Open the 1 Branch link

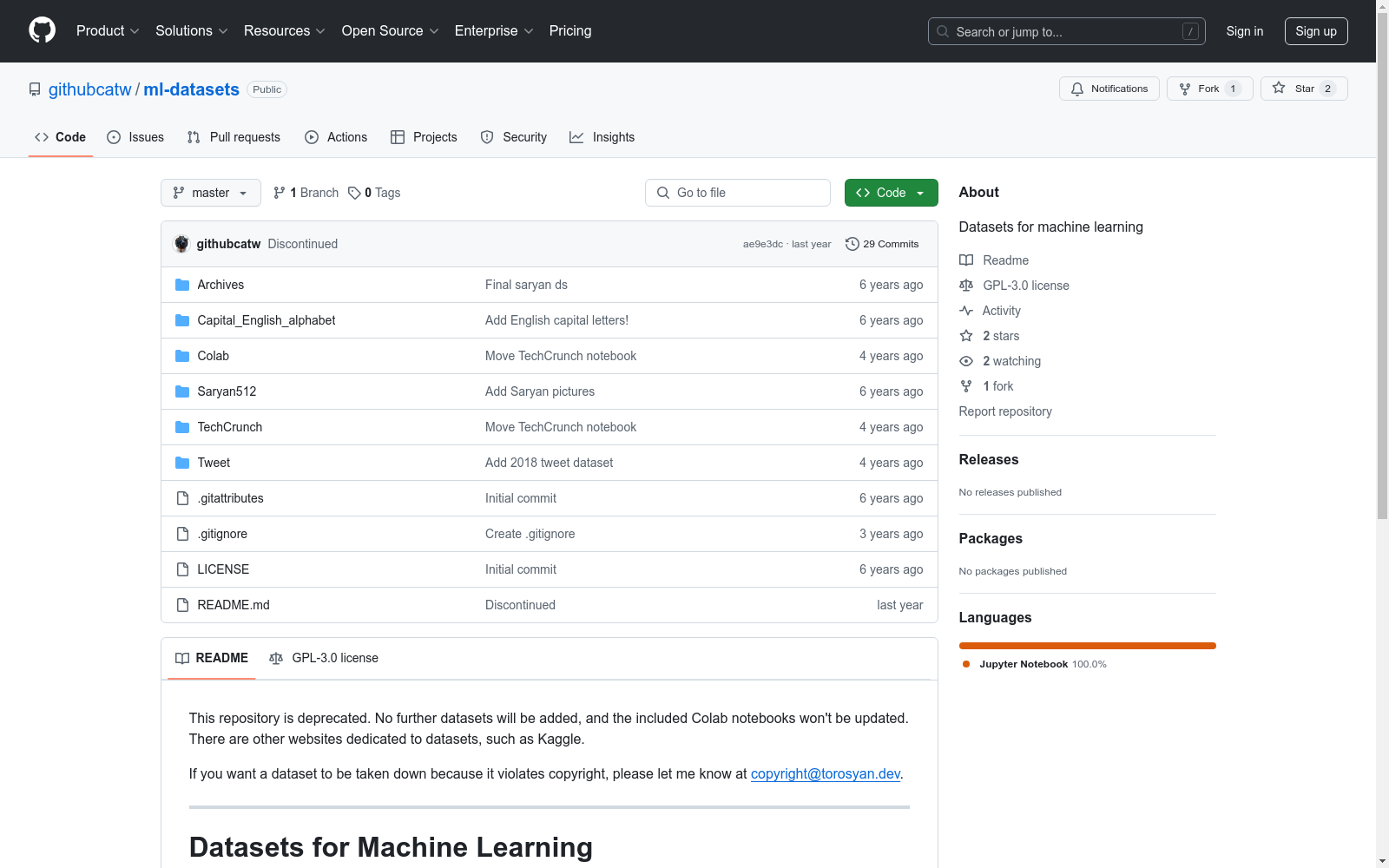(x=306, y=193)
